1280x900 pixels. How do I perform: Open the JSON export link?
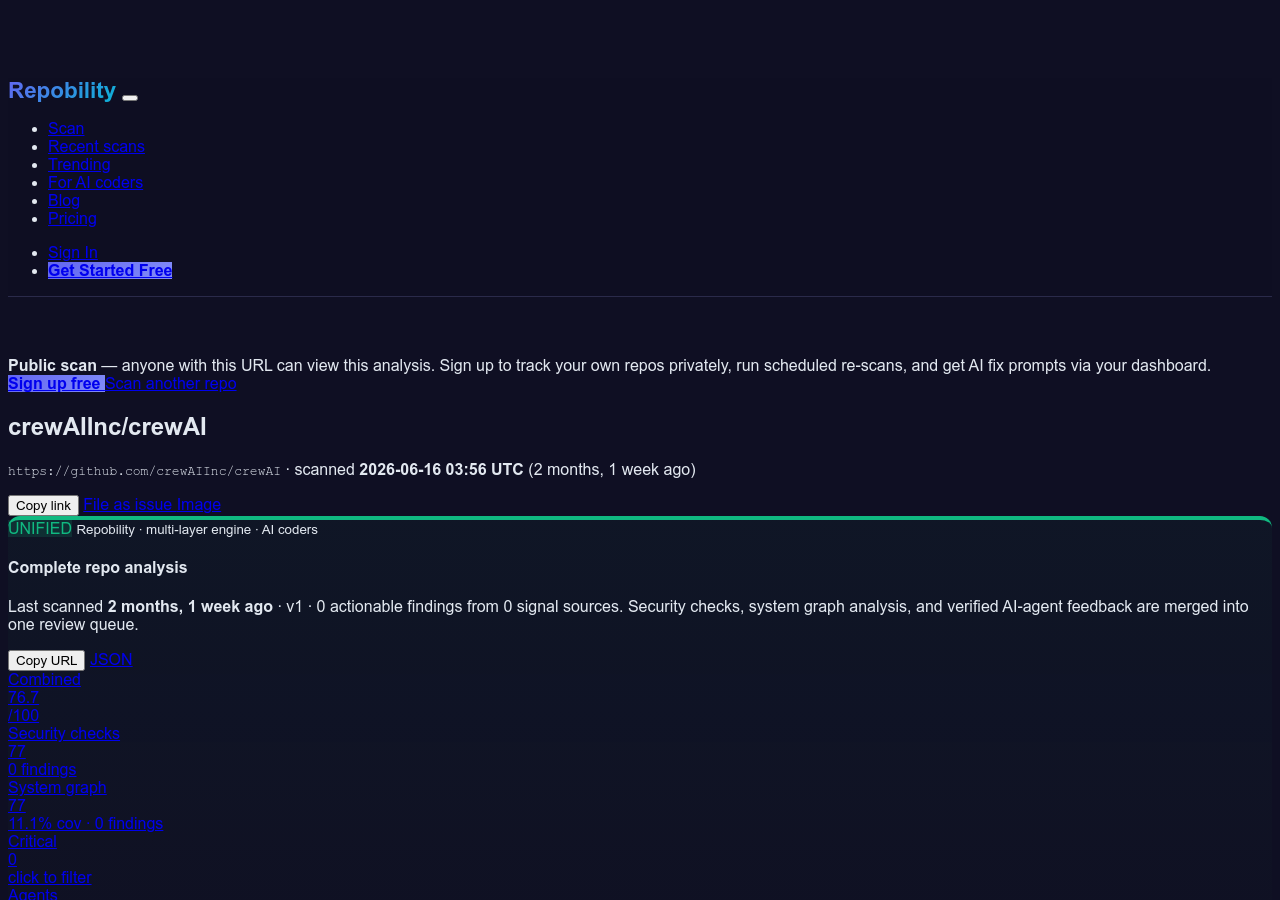111,660
